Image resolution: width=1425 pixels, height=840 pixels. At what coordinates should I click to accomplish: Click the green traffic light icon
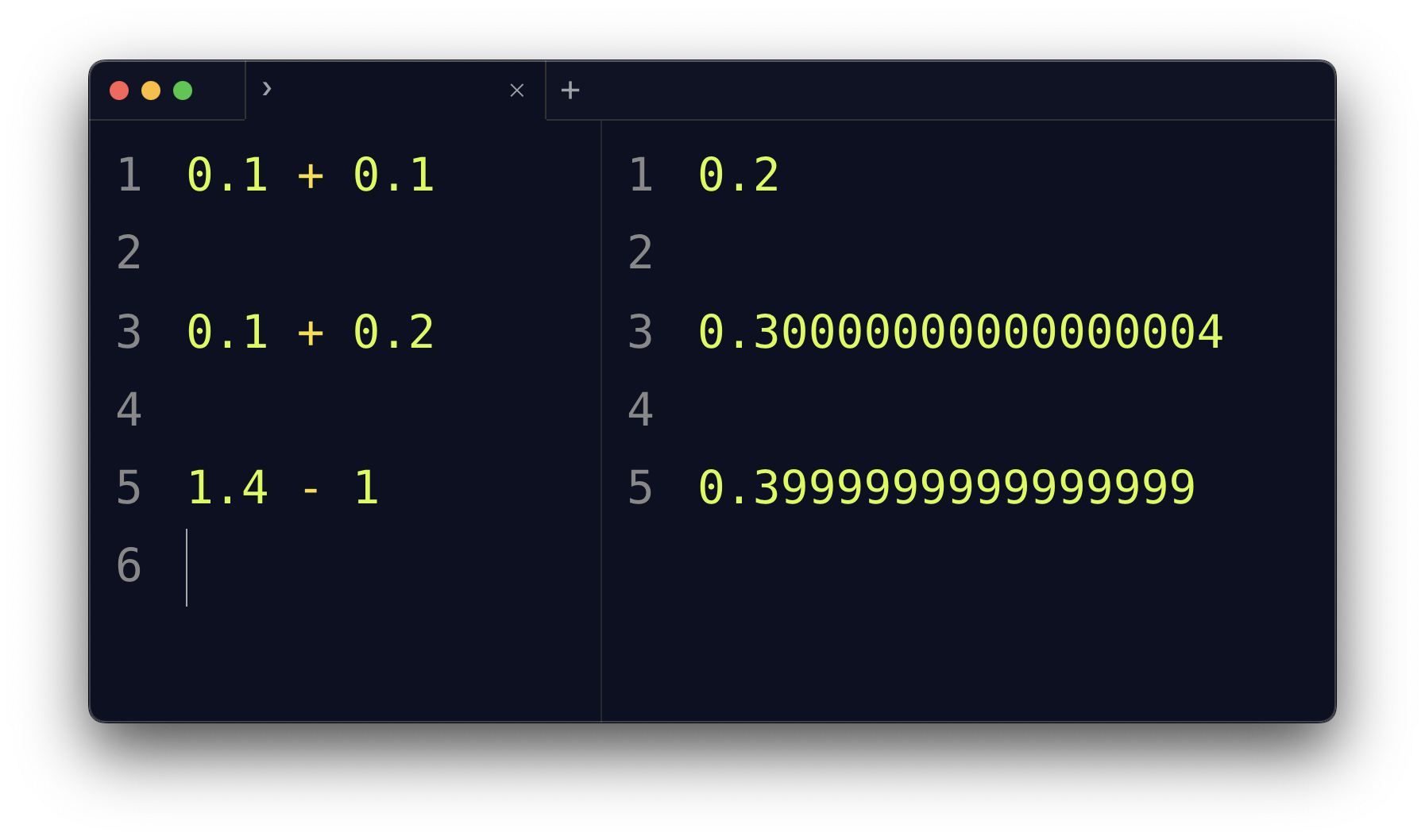coord(183,91)
